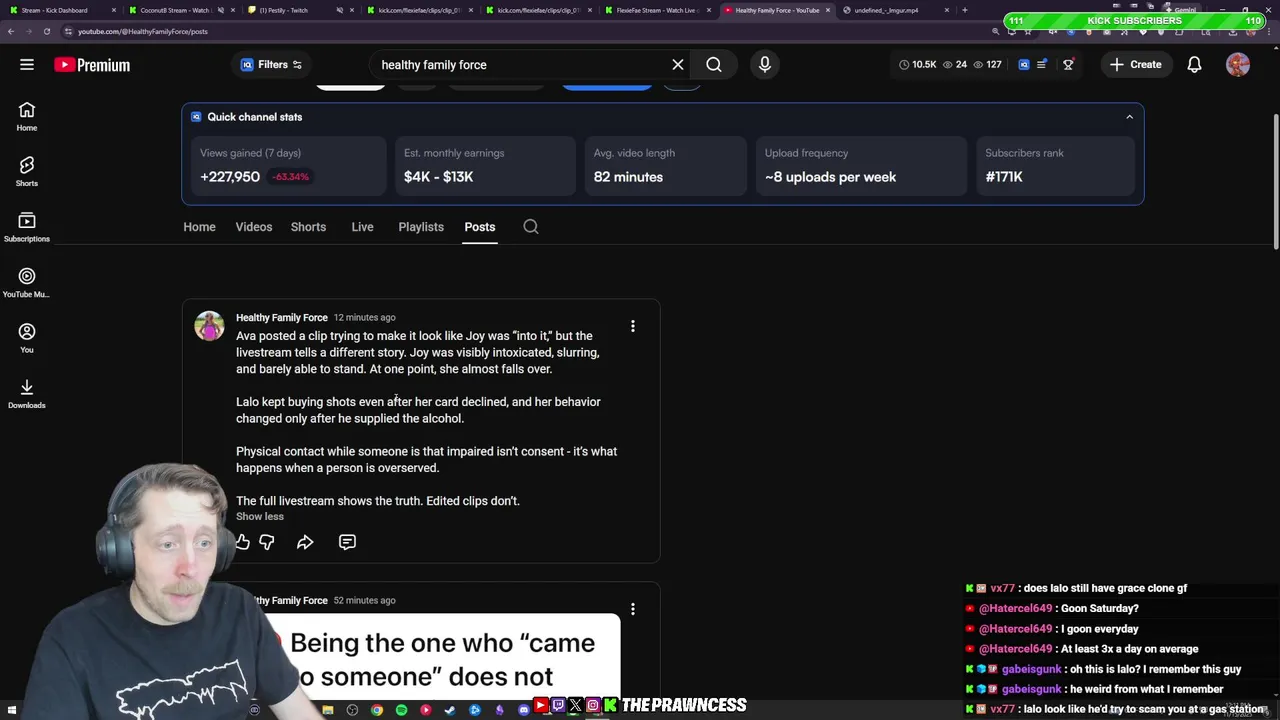Select the Posts tab
1280x720 pixels.
479,227
